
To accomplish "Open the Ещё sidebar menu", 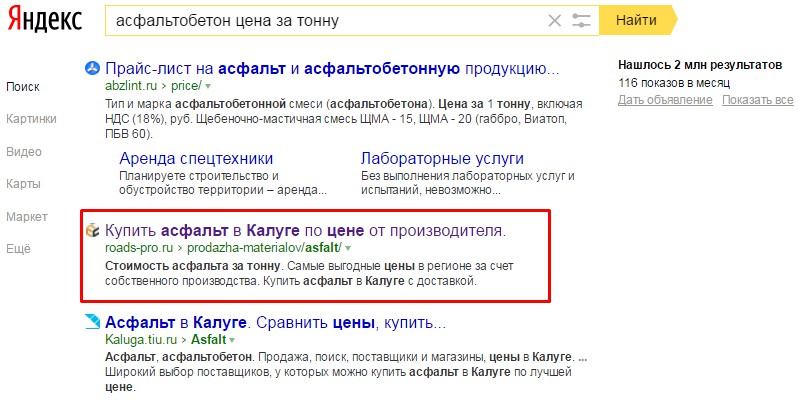I will [19, 249].
